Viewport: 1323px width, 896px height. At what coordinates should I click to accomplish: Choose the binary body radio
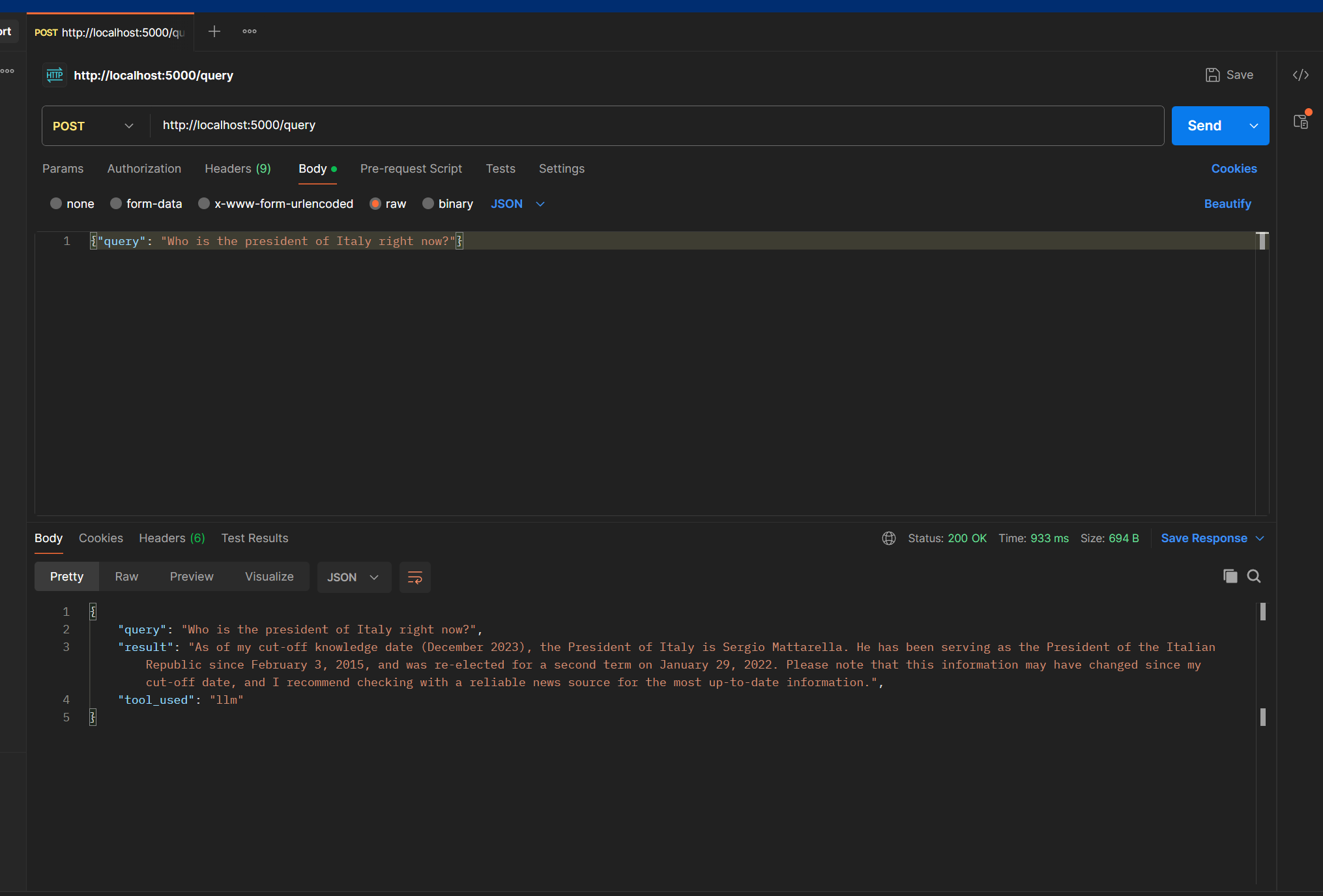(428, 204)
